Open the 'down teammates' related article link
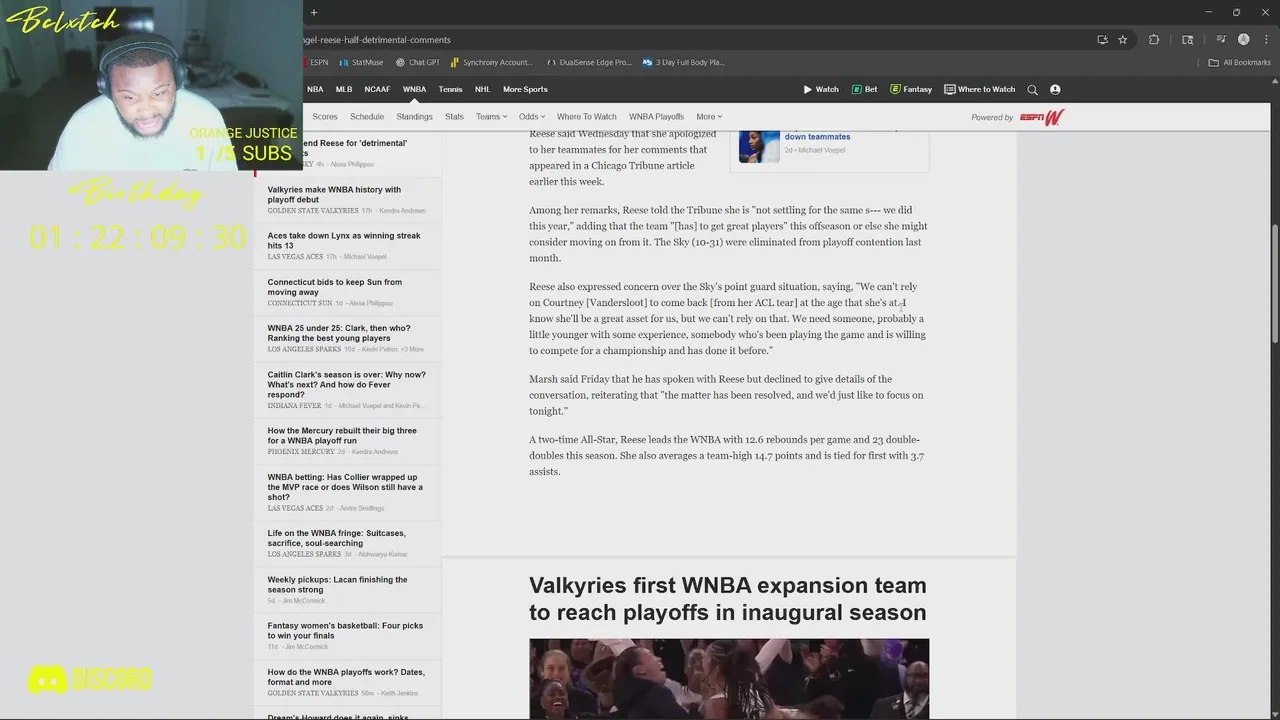Screen dimensions: 1280x720 (817, 137)
